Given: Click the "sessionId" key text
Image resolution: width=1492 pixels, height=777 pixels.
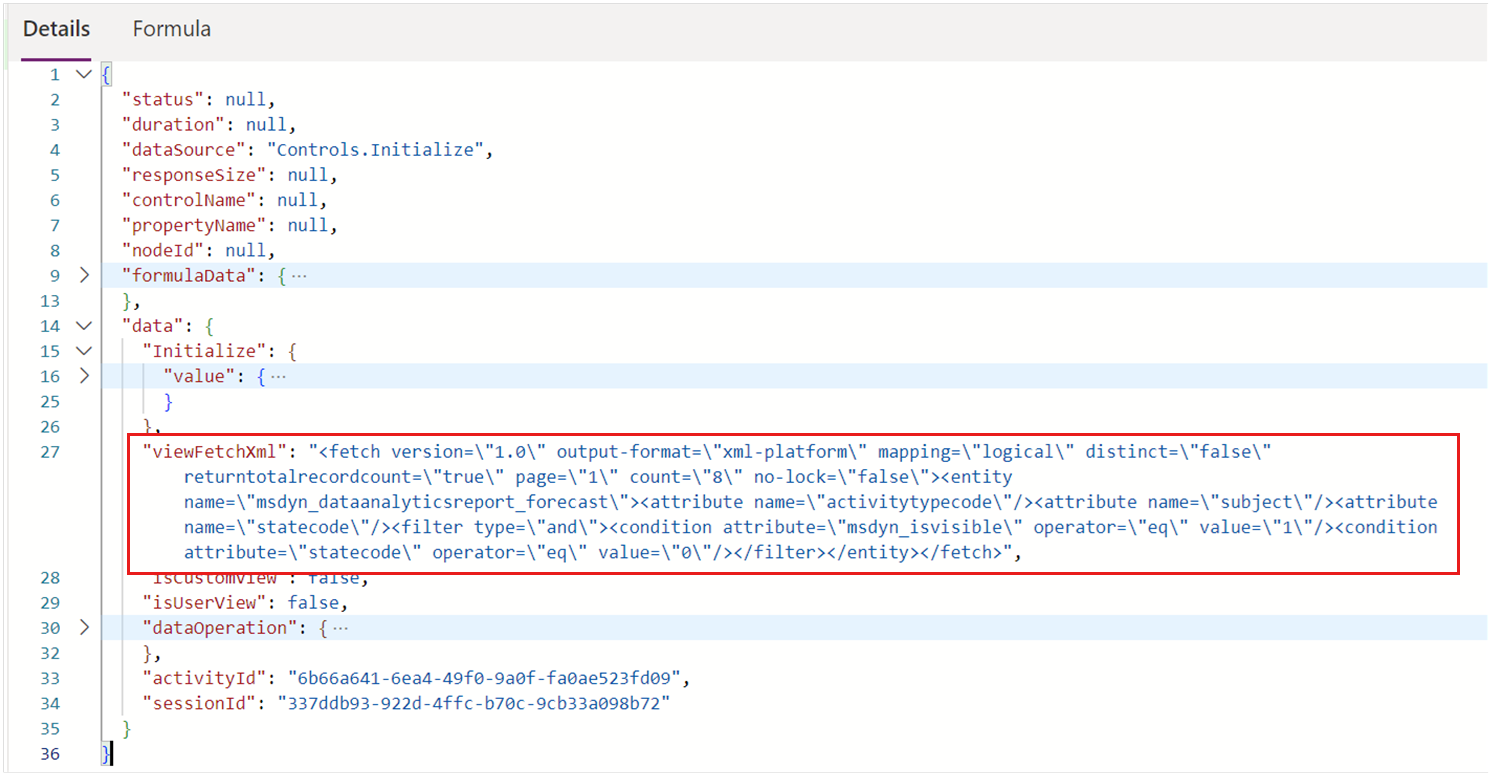Looking at the screenshot, I should point(199,703).
